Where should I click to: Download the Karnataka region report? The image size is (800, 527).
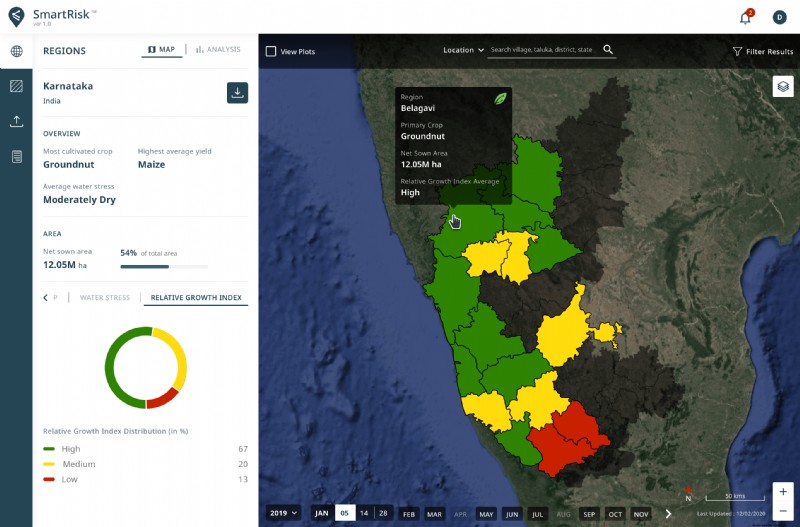click(237, 93)
